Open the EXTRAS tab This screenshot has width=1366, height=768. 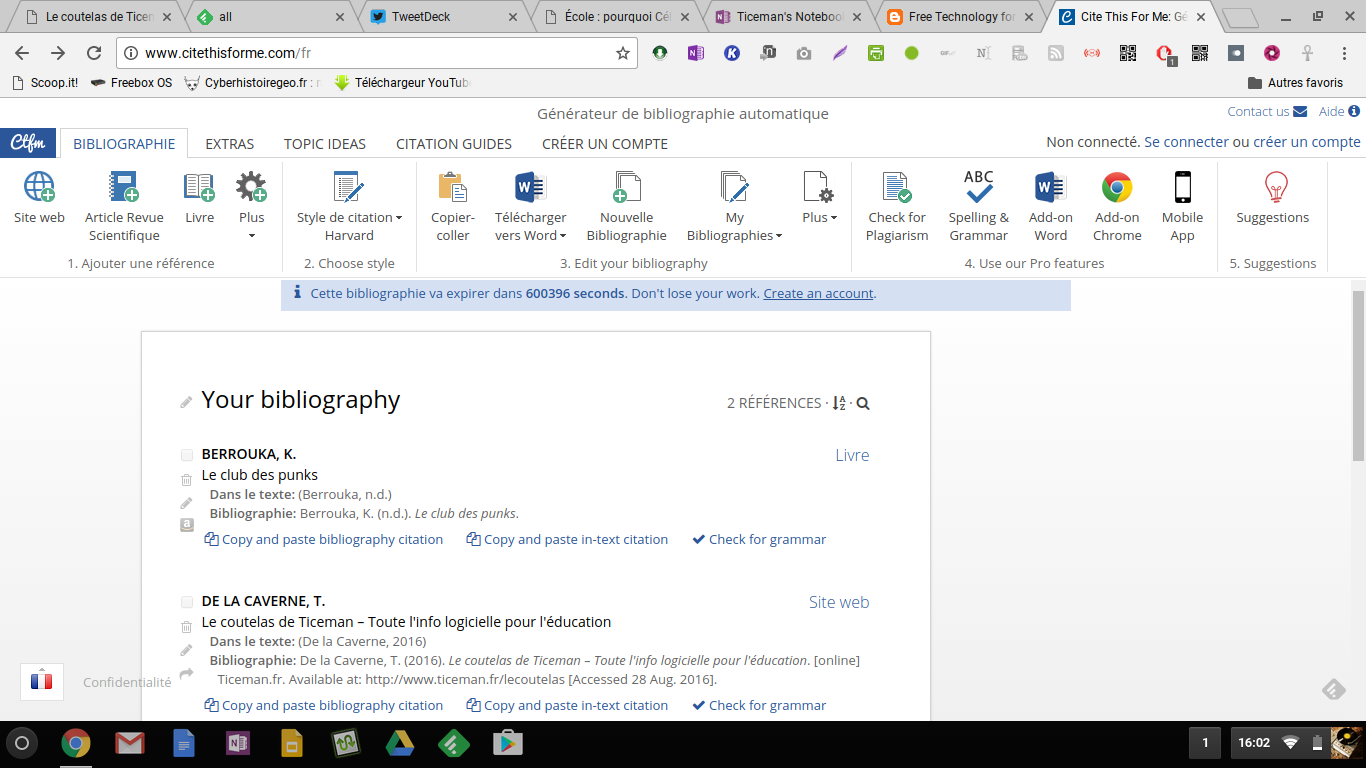pos(230,144)
